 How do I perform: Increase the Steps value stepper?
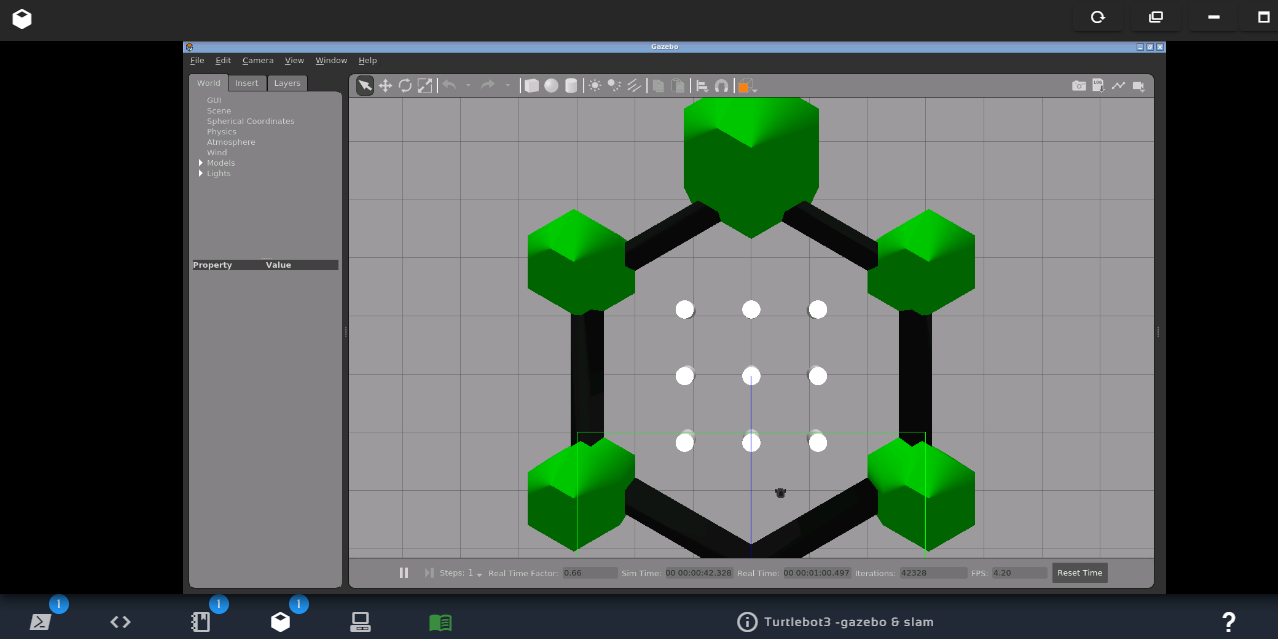click(478, 573)
